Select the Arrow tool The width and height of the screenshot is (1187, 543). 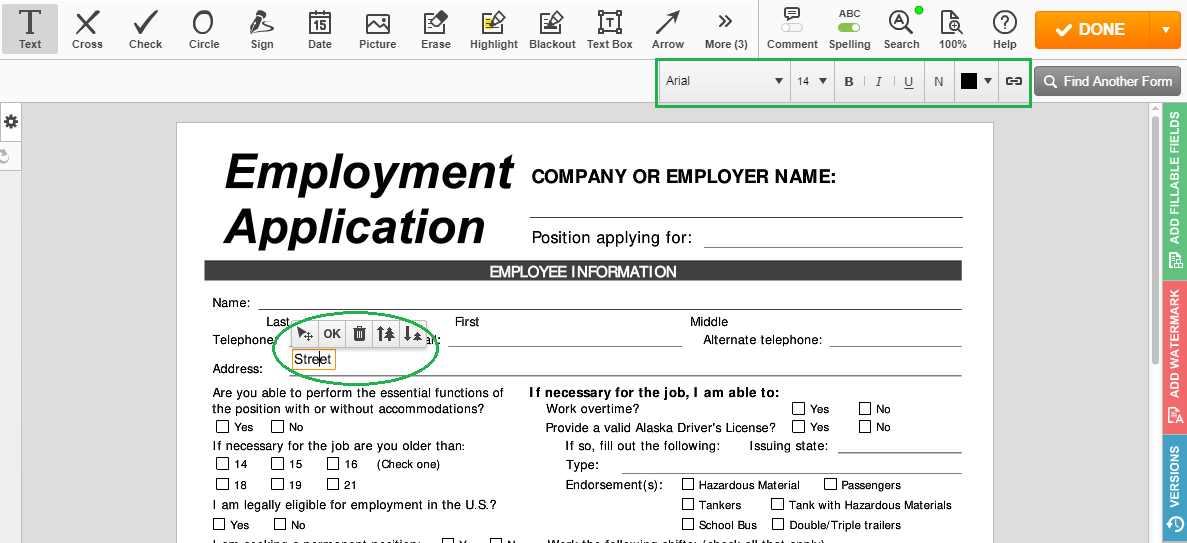coord(668,29)
